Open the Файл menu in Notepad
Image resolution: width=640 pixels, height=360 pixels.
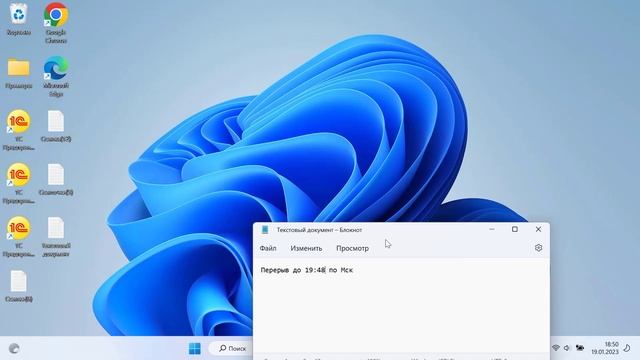tap(268, 248)
